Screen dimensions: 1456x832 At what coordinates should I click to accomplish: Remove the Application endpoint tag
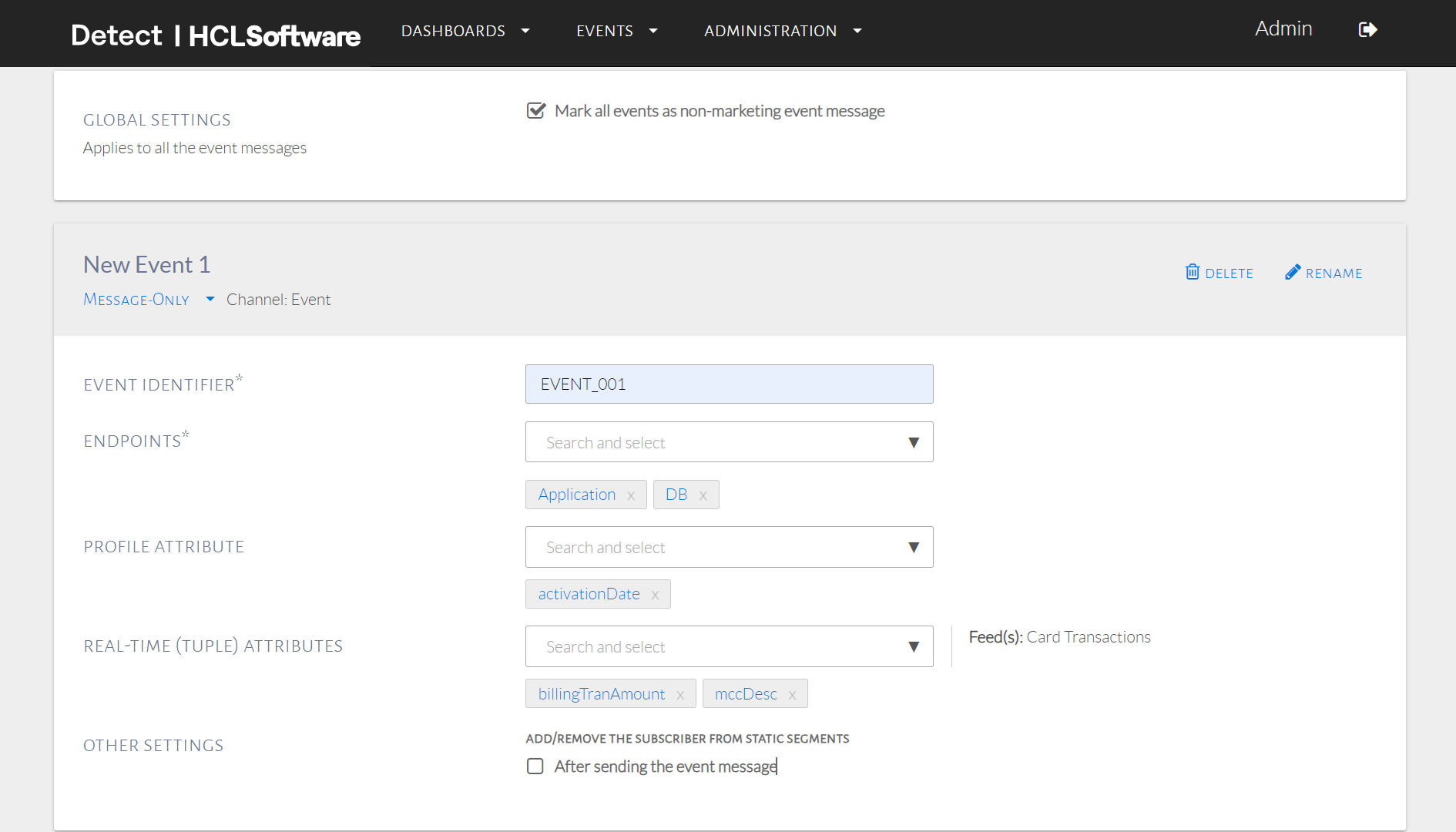pos(631,495)
